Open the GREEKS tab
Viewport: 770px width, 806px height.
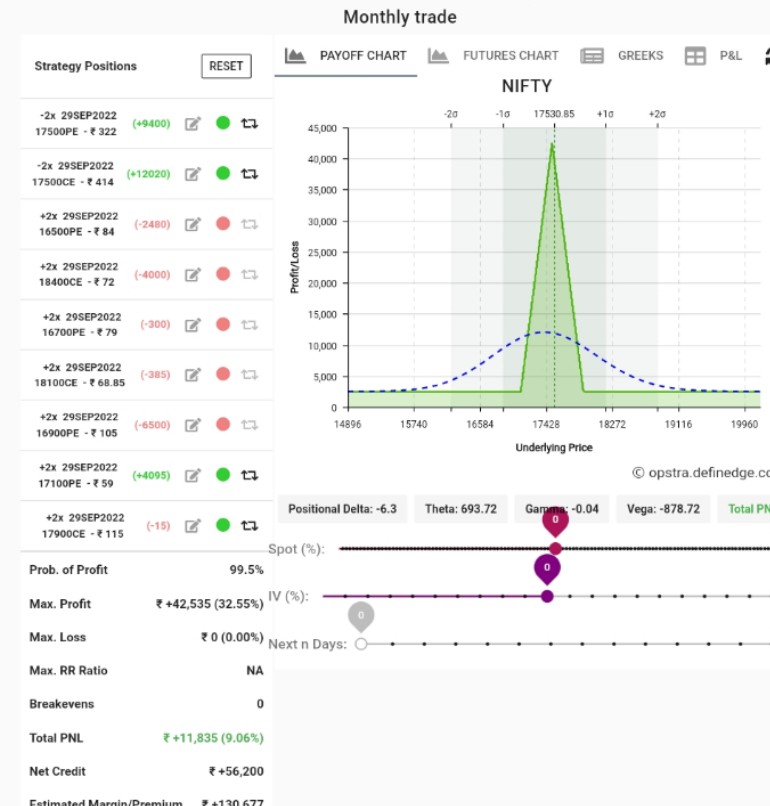point(621,56)
